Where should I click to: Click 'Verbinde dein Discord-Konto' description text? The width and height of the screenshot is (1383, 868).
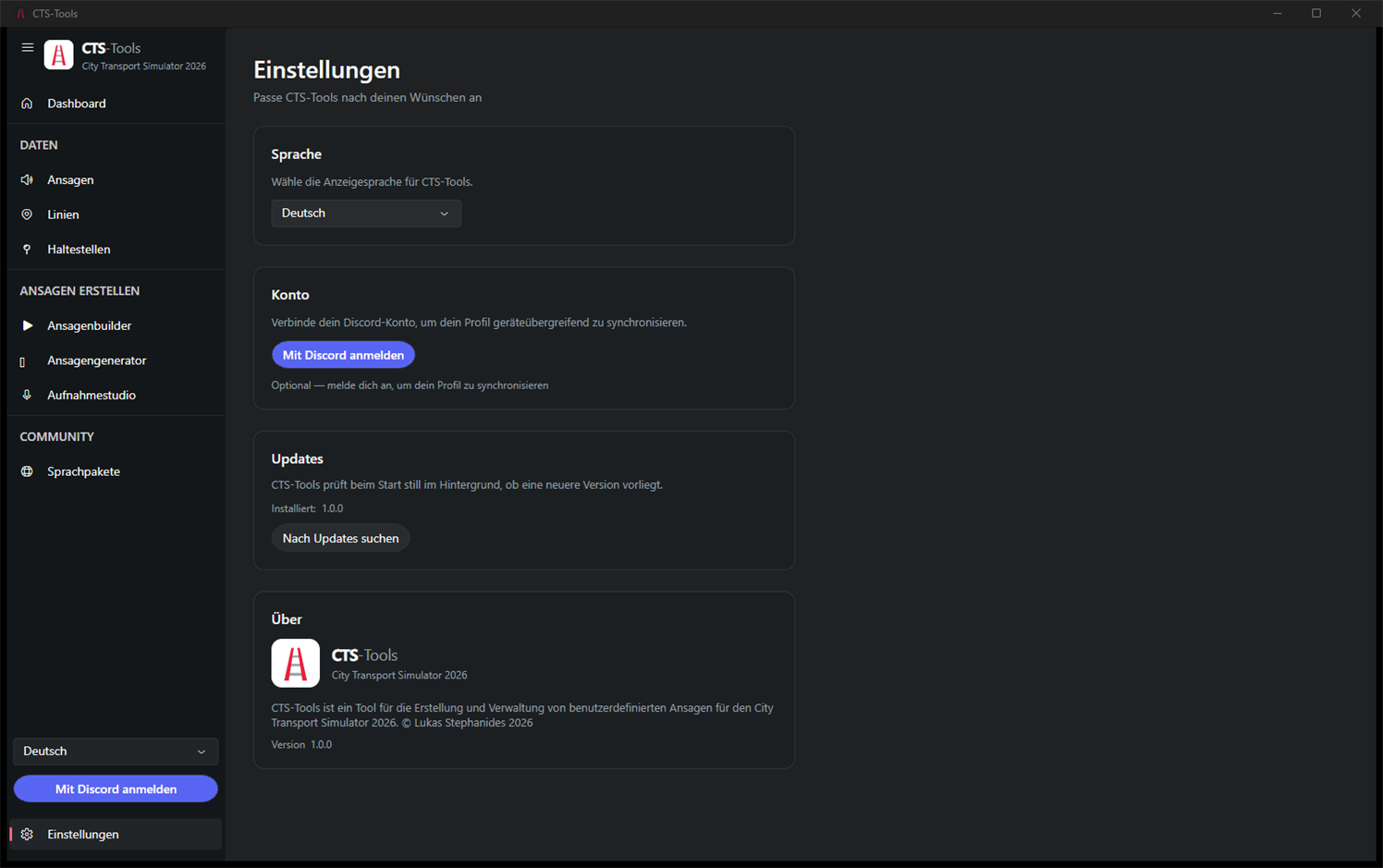[479, 323]
